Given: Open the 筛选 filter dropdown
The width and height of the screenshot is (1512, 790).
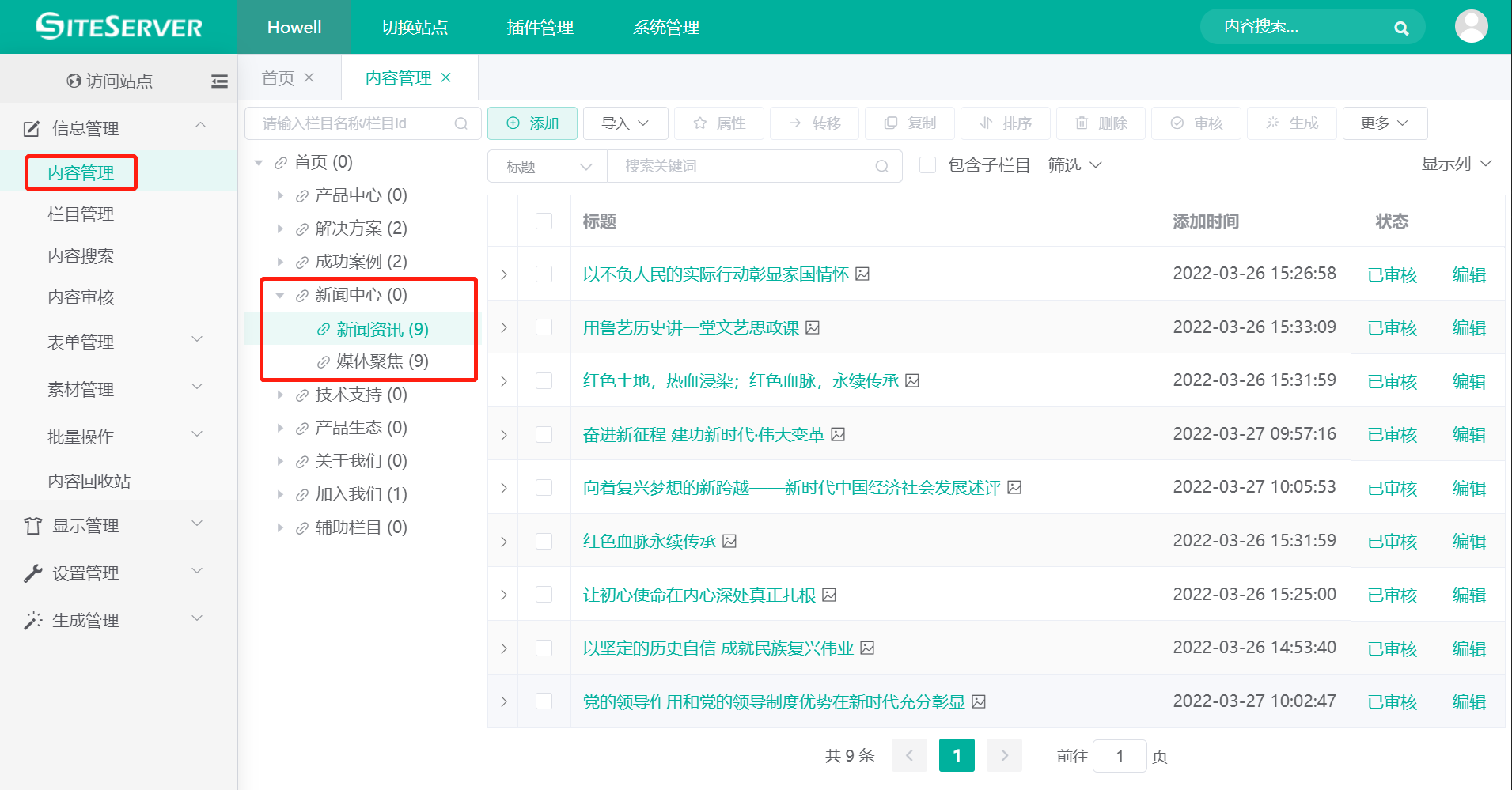Looking at the screenshot, I should [x=1074, y=165].
